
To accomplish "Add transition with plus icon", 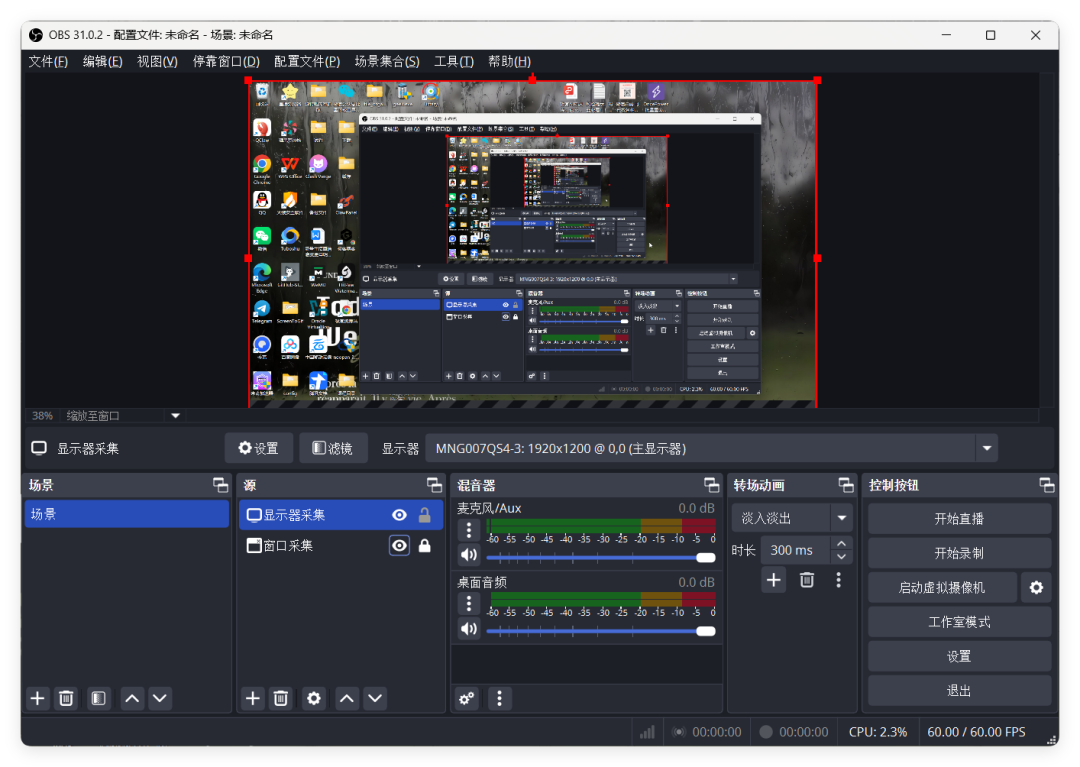I will pyautogui.click(x=773, y=580).
